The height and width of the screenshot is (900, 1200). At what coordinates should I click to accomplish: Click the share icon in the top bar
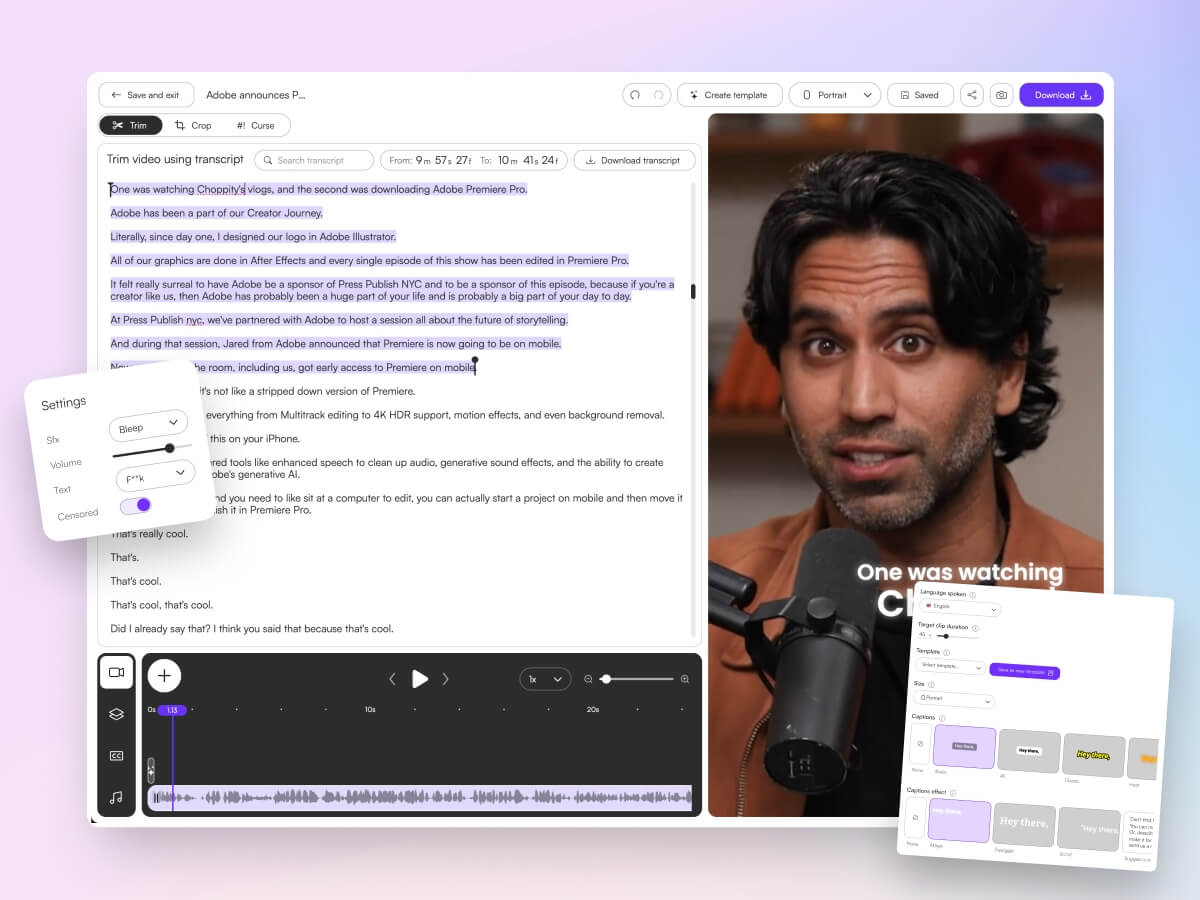971,94
